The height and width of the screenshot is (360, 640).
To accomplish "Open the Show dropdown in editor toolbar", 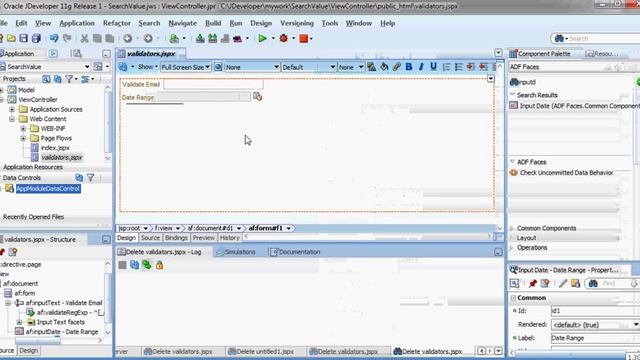I will tap(148, 67).
